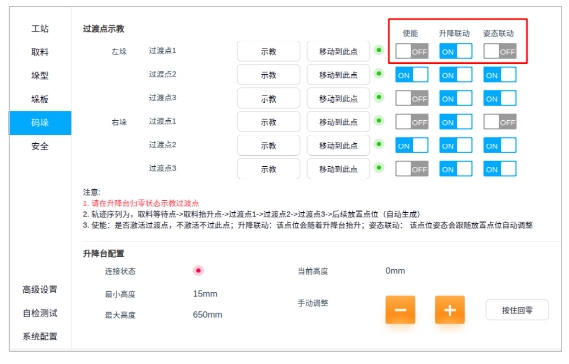
Task: Toggle 姿态联动 switch for 左垛 过渡点3
Action: pos(500,98)
